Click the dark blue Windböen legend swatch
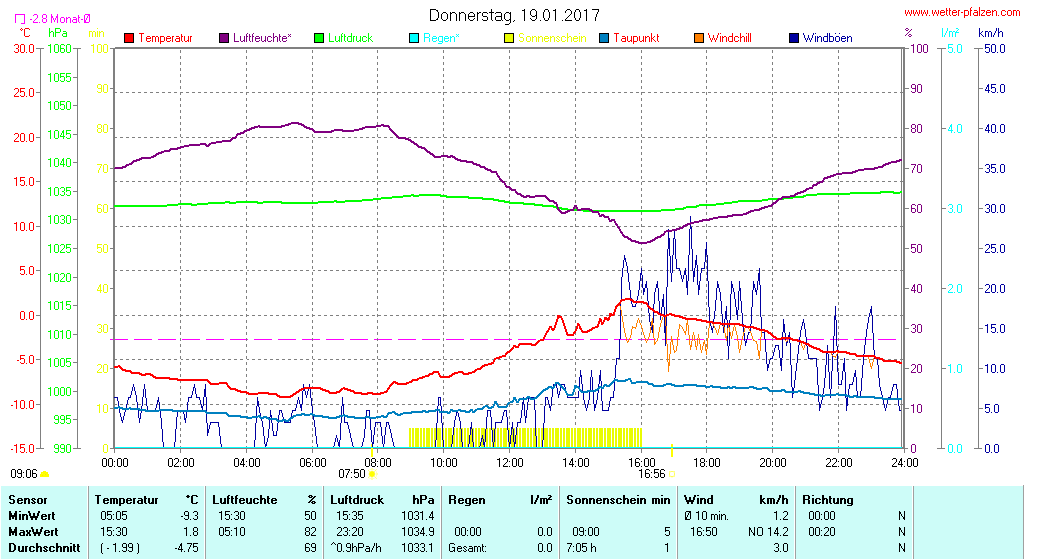Viewport: 1058px width, 559px height. coord(794,38)
